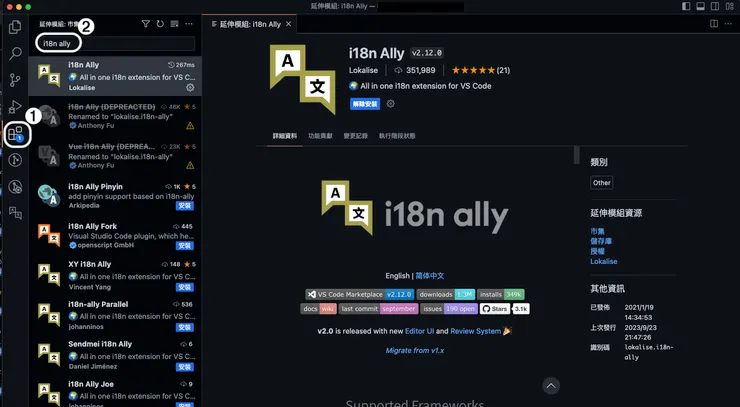Open Sendmei i18n Ally extension entry
Viewport: 740px width, 407px height.
[115, 356]
